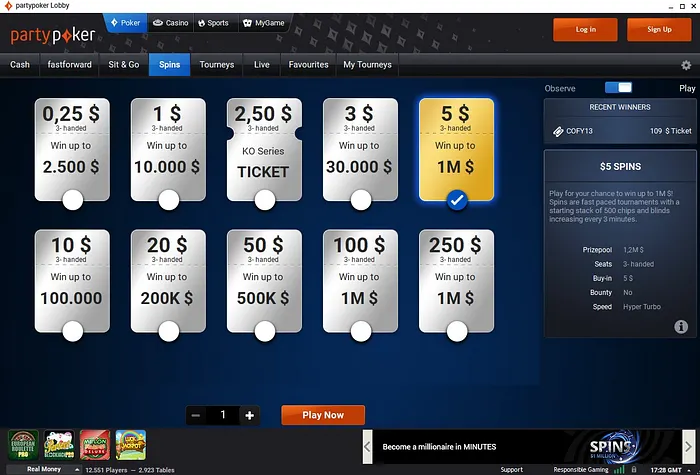Select the 3 $ spin ticket
Image resolution: width=700 pixels, height=475 pixels.
point(360,150)
